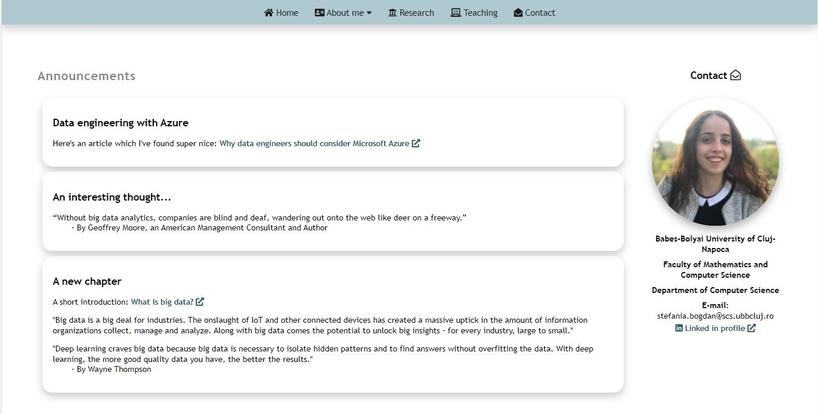
Task: Click the Announcements heading
Action: 87,76
